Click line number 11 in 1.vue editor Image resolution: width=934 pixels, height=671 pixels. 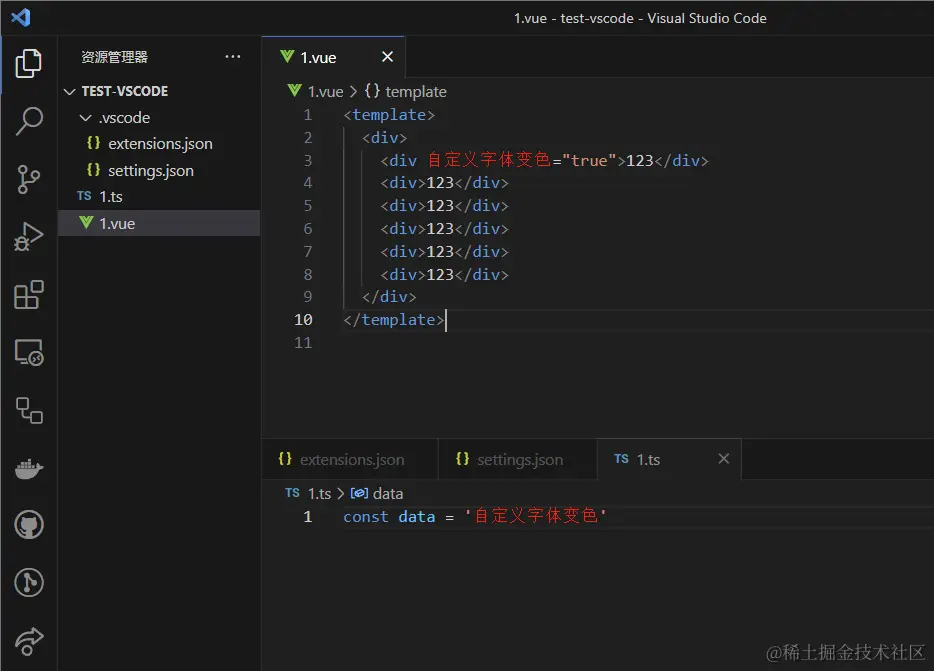pos(303,343)
